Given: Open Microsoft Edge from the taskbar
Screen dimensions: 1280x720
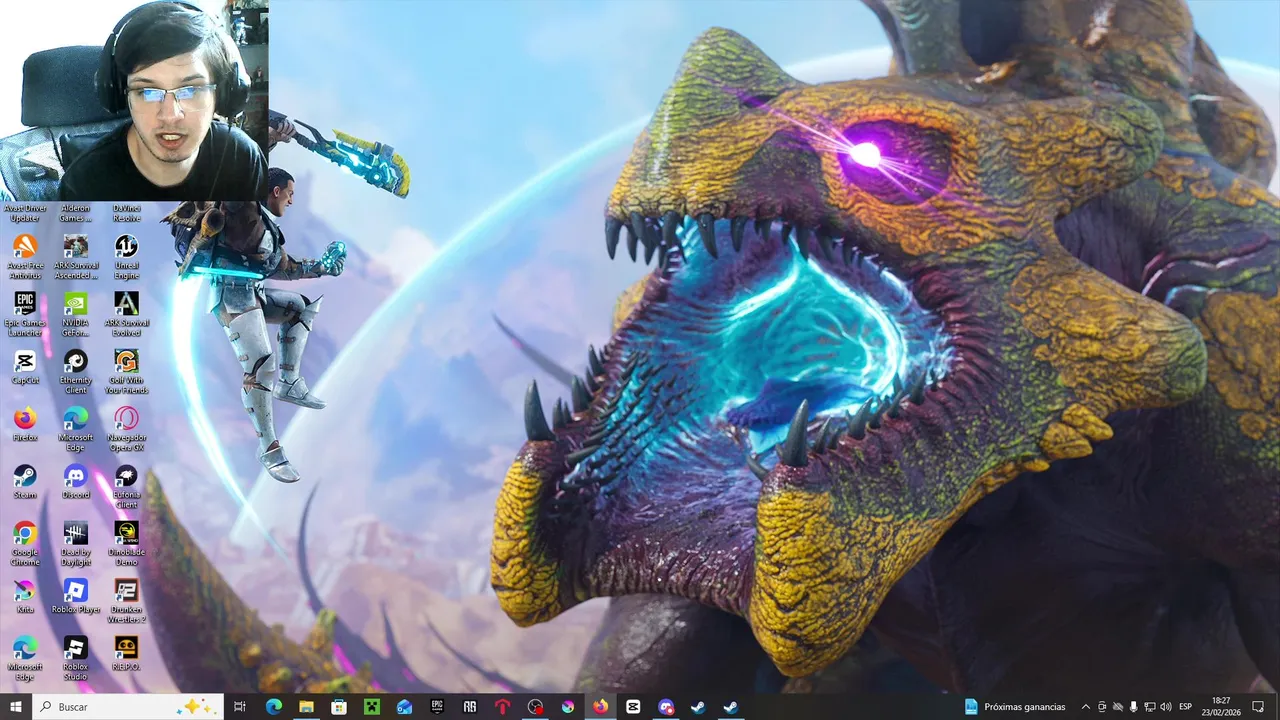Looking at the screenshot, I should click(x=273, y=706).
